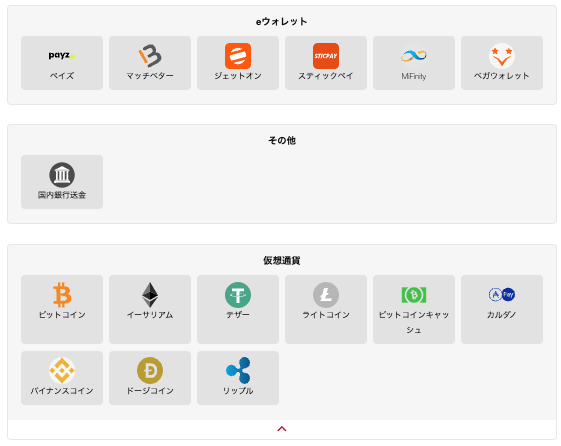This screenshot has width=561, height=446.
Task: Choose the Ethereum diamond icon (イーサリアム)
Action: click(x=150, y=295)
